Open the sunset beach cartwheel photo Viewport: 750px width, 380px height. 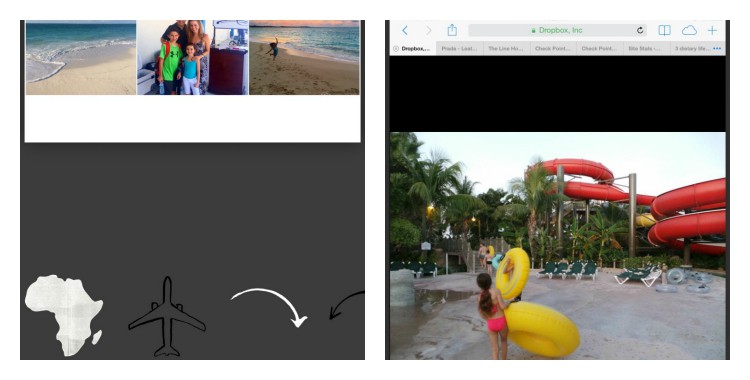tap(304, 57)
